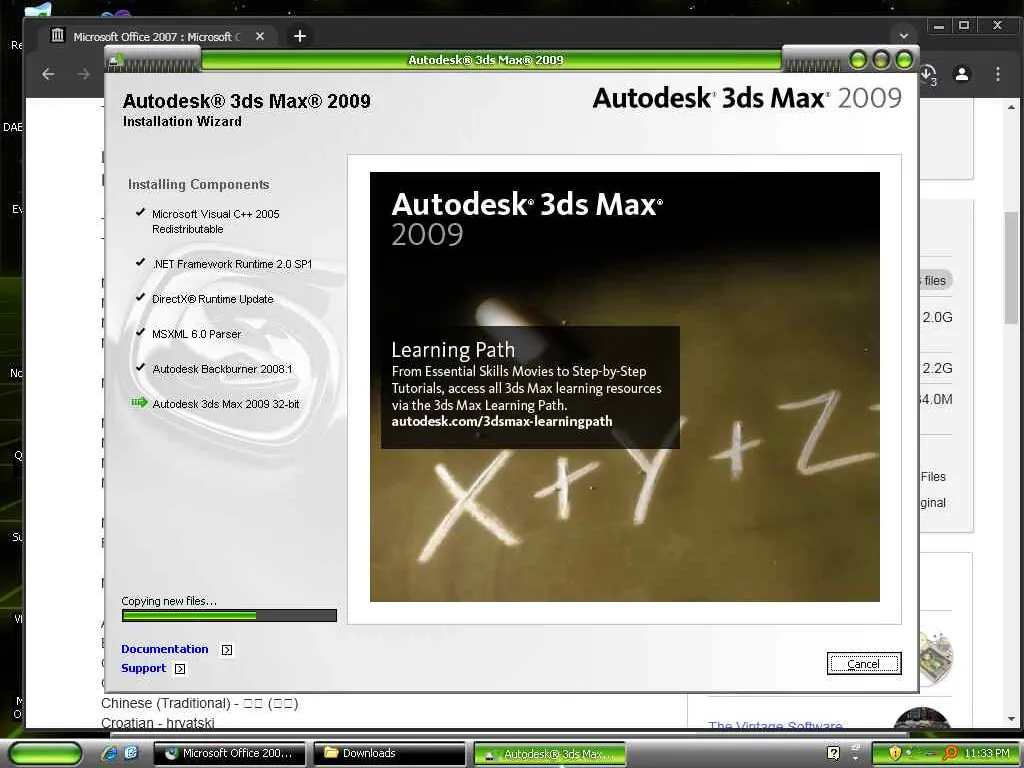The image size is (1024, 768).
Task: Open the browser downloads indicator
Action: point(928,74)
